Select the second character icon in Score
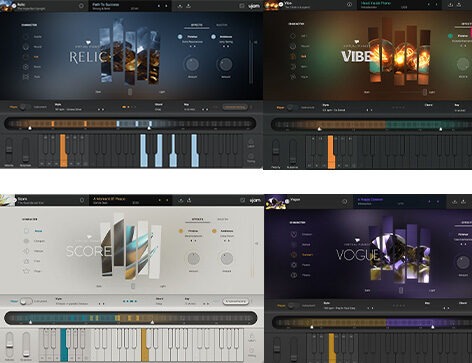 pos(26,241)
